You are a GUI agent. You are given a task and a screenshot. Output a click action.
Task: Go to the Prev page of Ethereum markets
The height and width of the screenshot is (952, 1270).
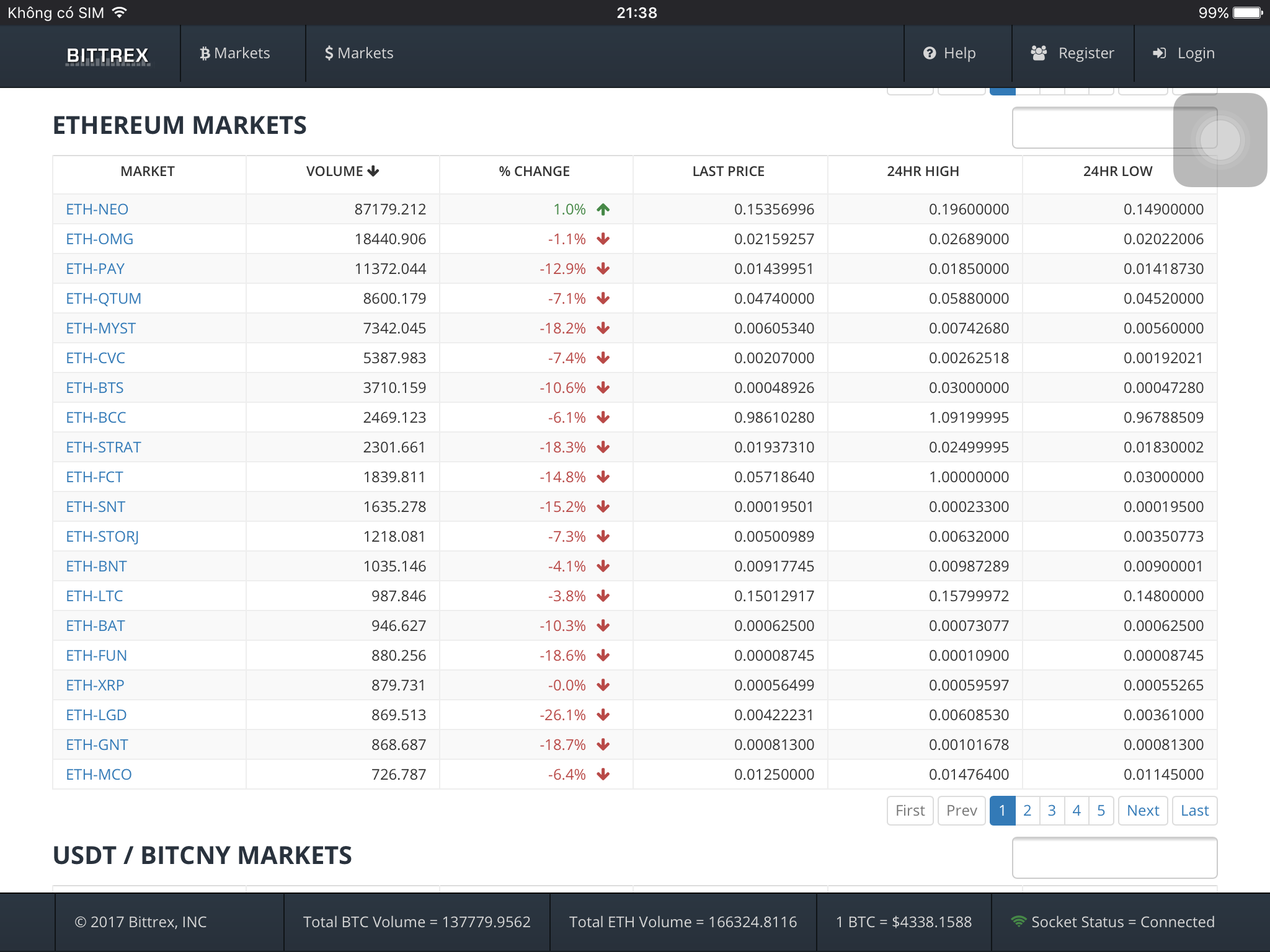(962, 811)
